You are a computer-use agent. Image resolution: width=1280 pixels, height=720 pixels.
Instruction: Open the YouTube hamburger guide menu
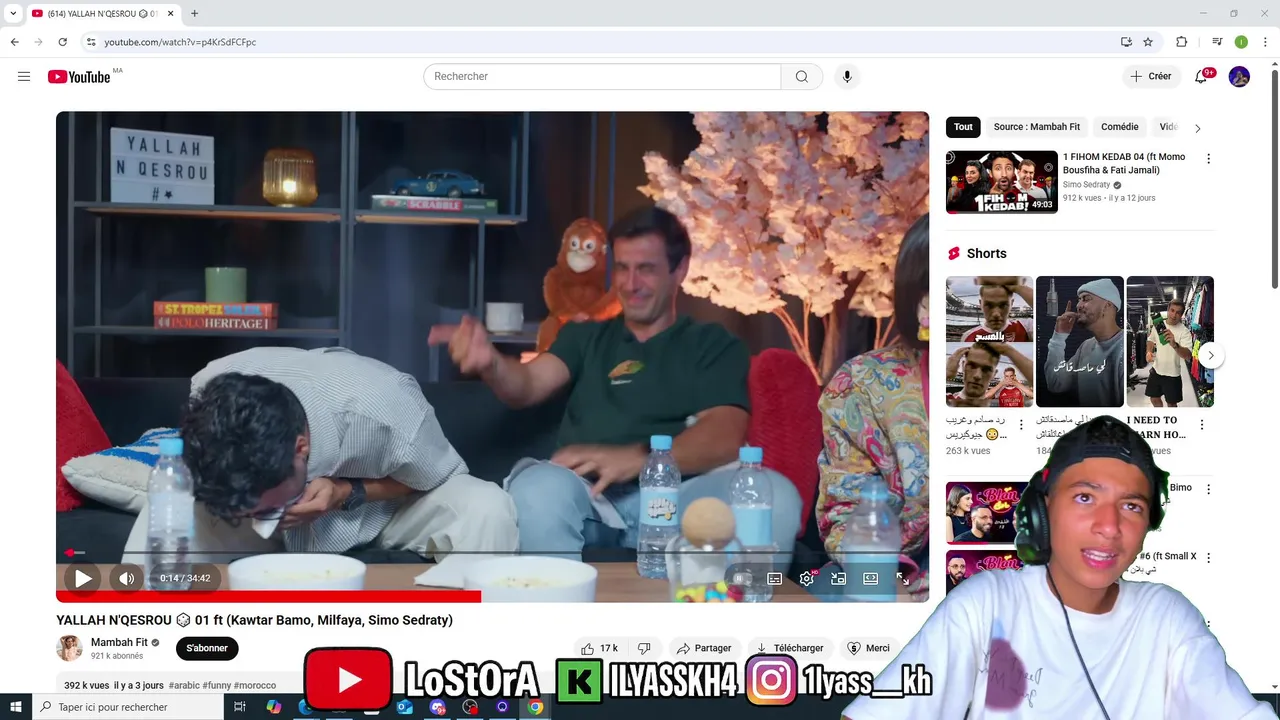pos(24,77)
